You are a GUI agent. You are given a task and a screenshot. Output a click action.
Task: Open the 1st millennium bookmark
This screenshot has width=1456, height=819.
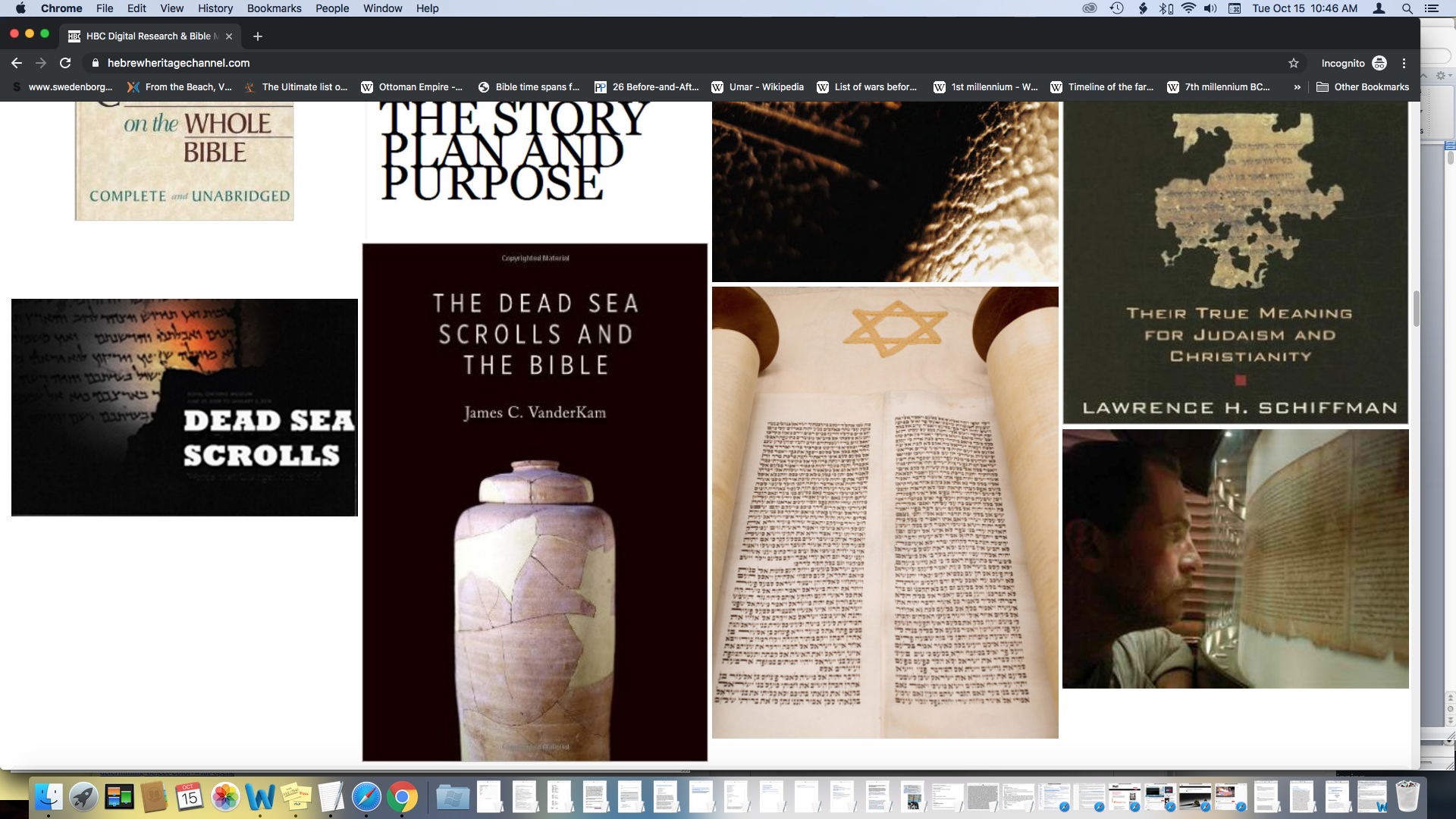(986, 87)
